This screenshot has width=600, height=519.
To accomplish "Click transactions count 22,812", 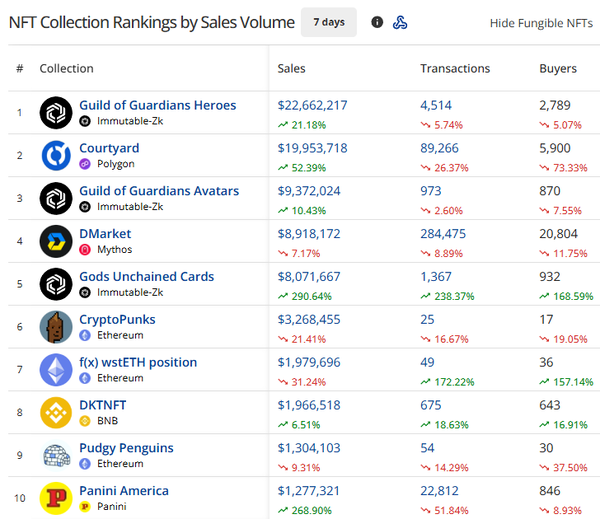I will 439,491.
